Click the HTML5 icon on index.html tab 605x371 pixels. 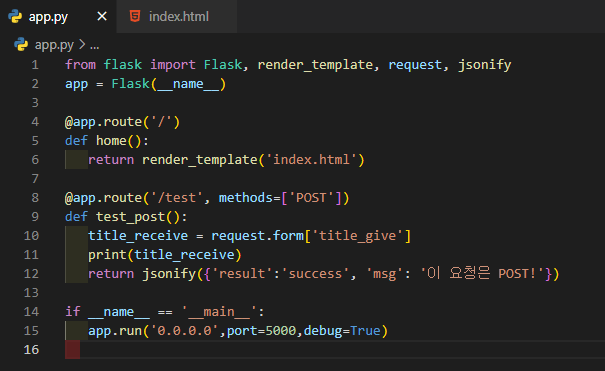point(135,17)
